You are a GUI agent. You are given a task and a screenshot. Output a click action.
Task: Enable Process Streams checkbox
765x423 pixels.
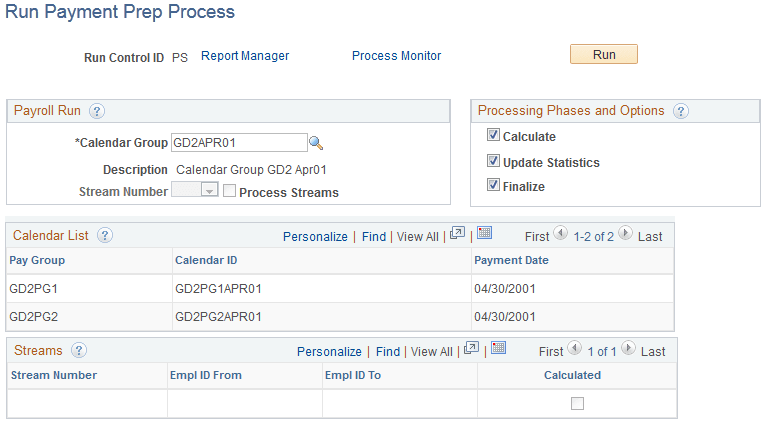click(230, 192)
